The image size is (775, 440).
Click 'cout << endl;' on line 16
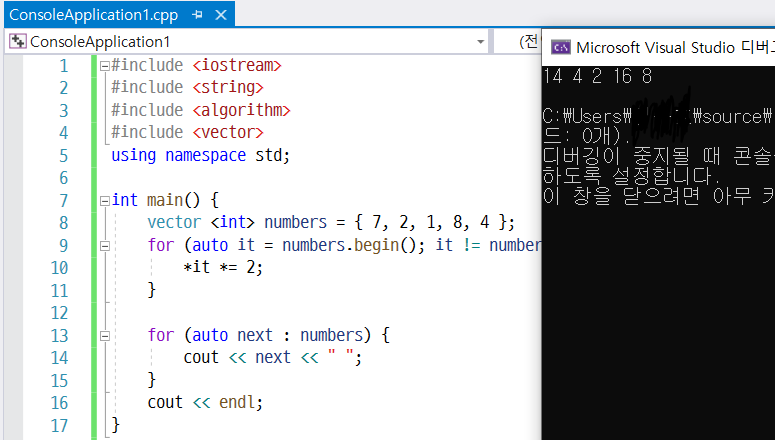pyautogui.click(x=205, y=402)
